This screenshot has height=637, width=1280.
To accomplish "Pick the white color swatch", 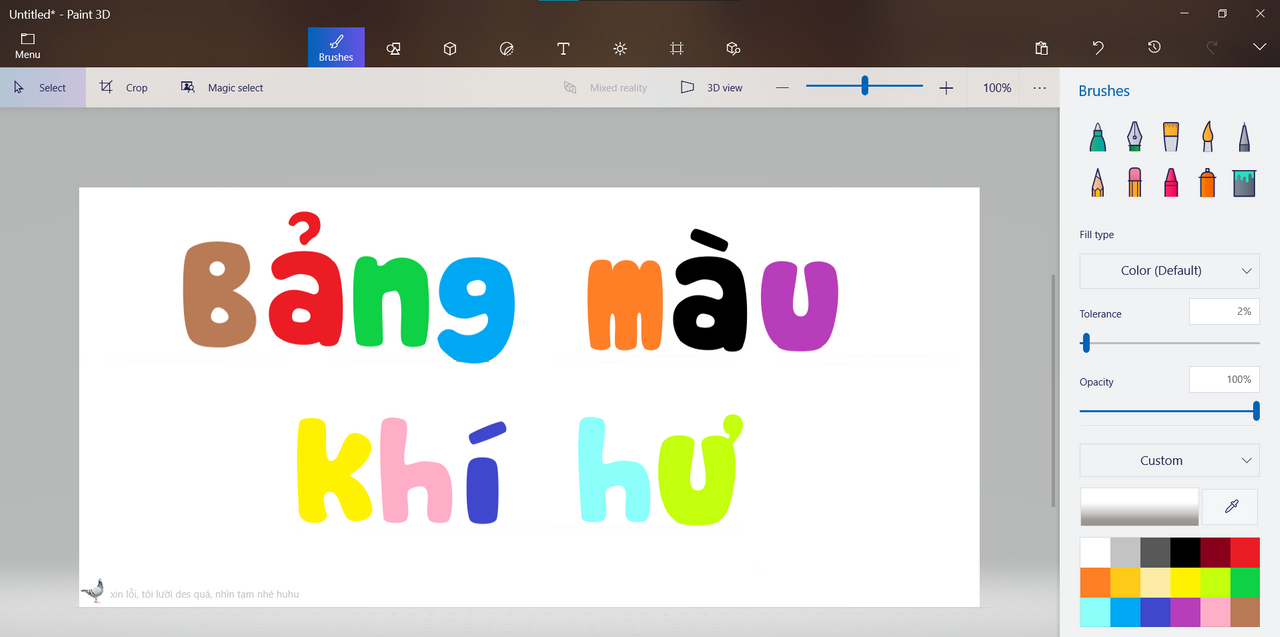I will pyautogui.click(x=1095, y=553).
